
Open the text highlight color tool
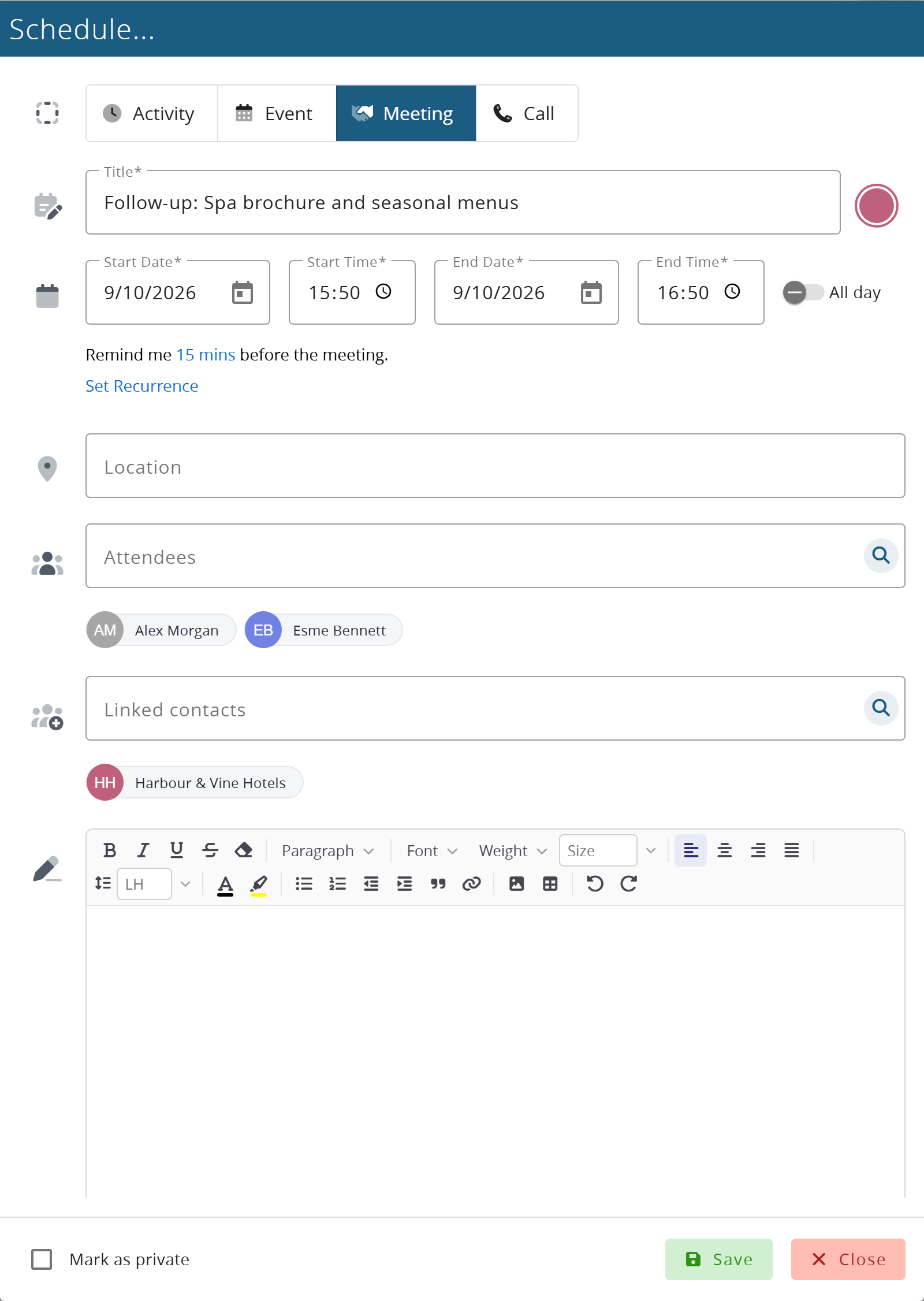tap(259, 884)
